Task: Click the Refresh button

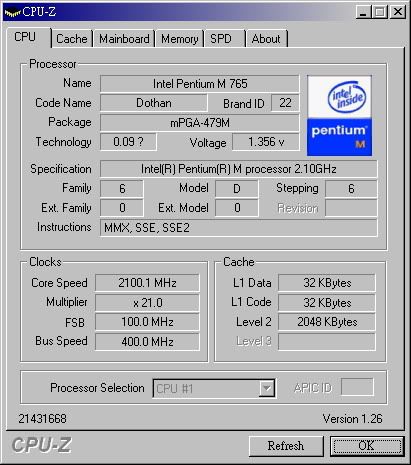Action: tap(286, 446)
